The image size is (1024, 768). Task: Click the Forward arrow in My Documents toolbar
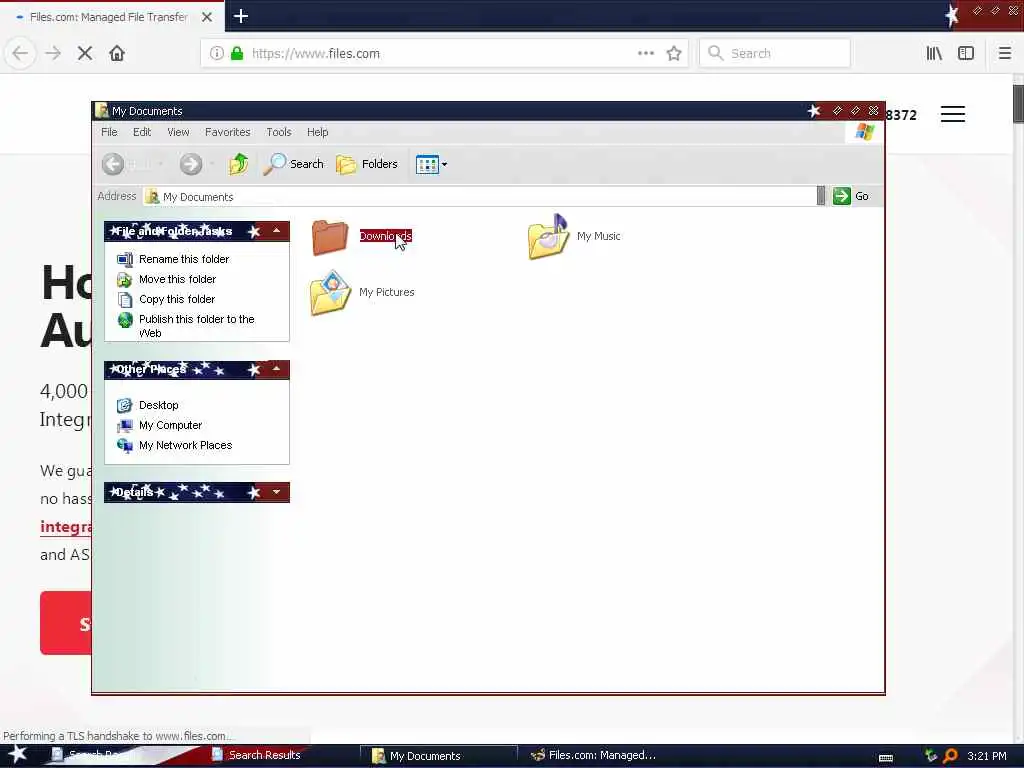coord(191,164)
